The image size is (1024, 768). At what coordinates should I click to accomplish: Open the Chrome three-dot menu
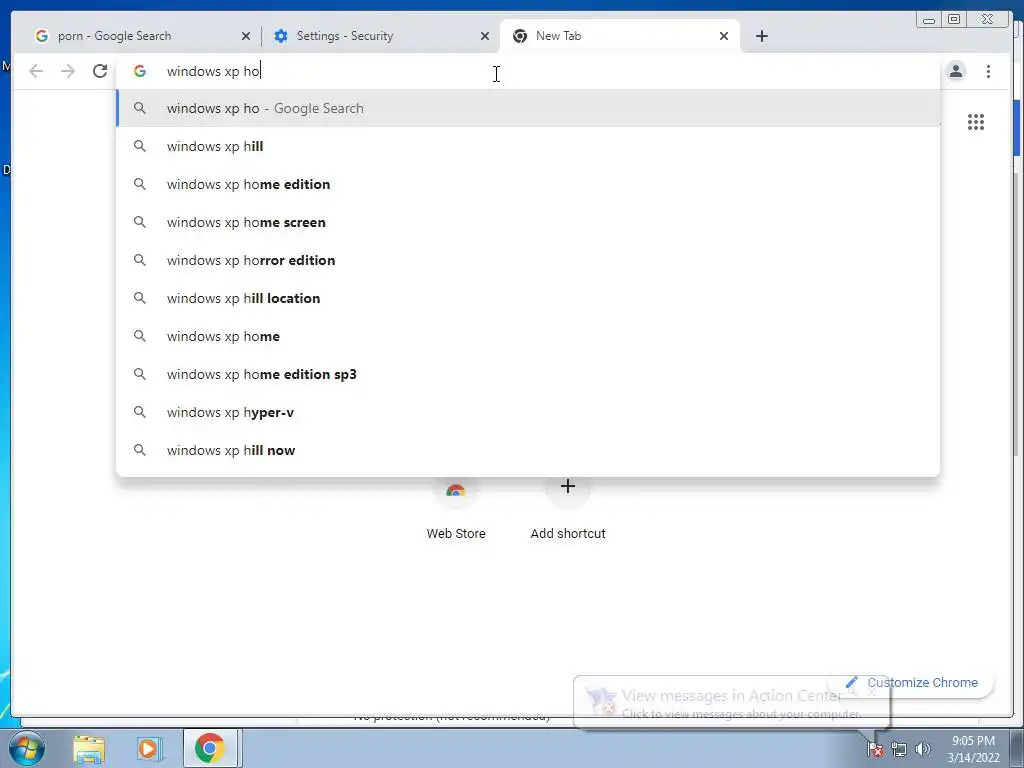[x=989, y=71]
